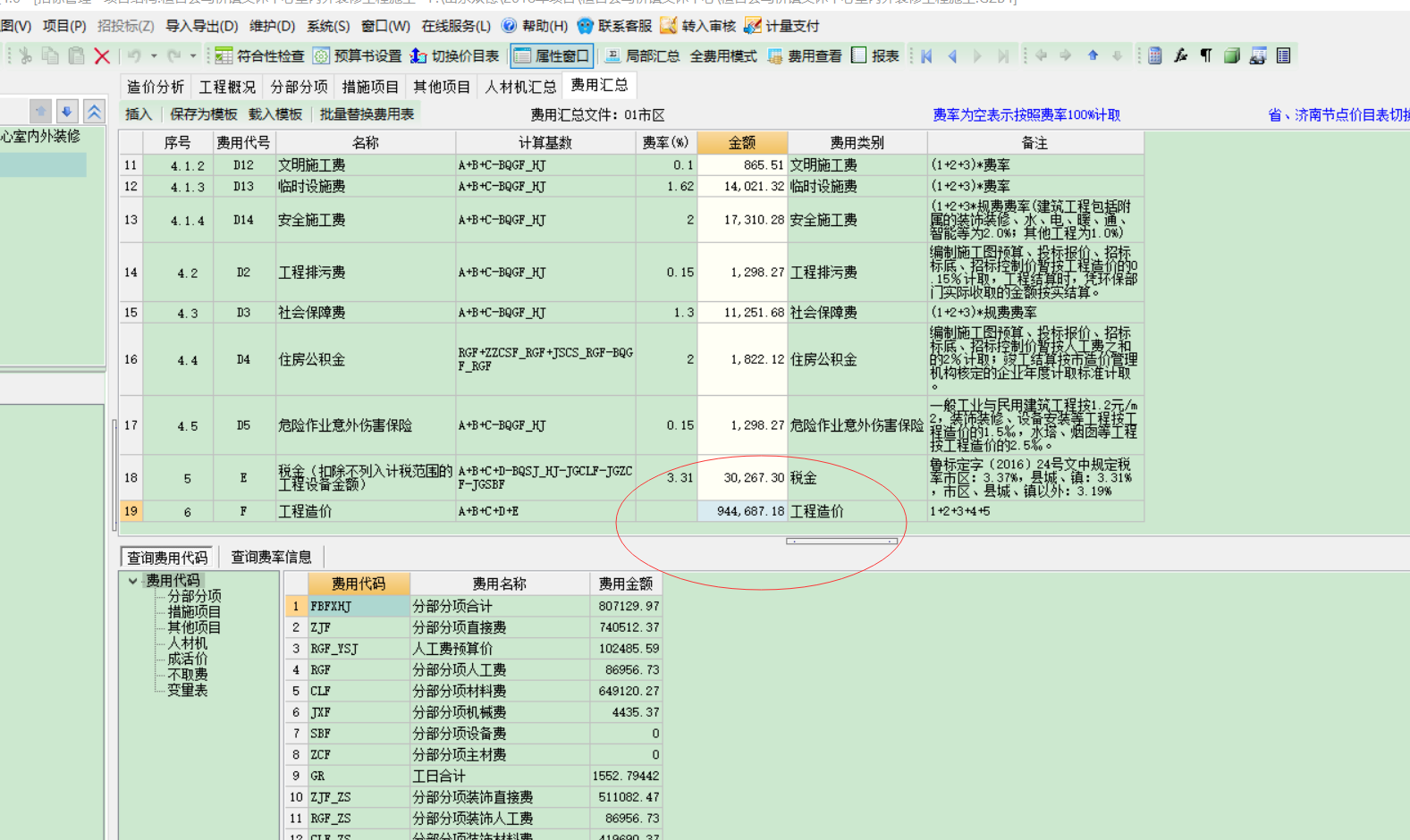Switch to 措施项目 tab

[x=370, y=87]
